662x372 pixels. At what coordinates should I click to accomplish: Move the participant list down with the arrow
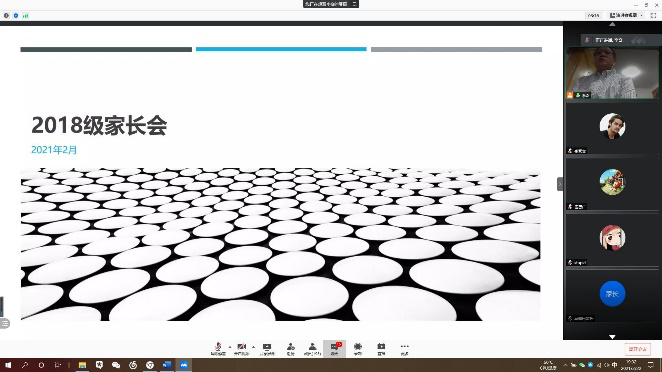612,337
